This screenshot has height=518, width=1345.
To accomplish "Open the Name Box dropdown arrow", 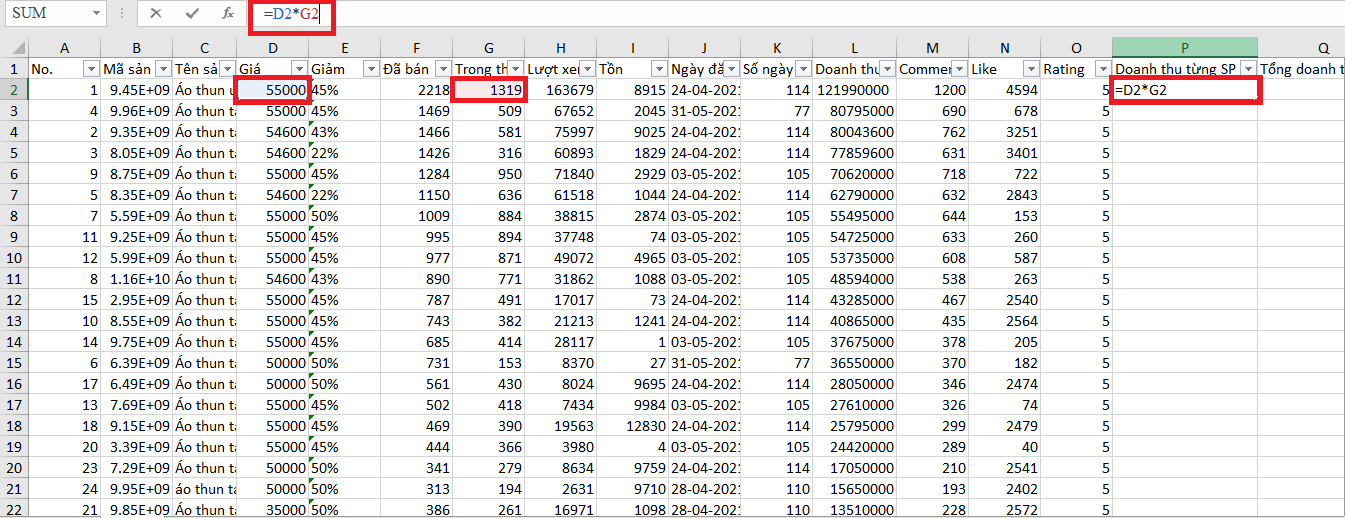I will tap(96, 14).
